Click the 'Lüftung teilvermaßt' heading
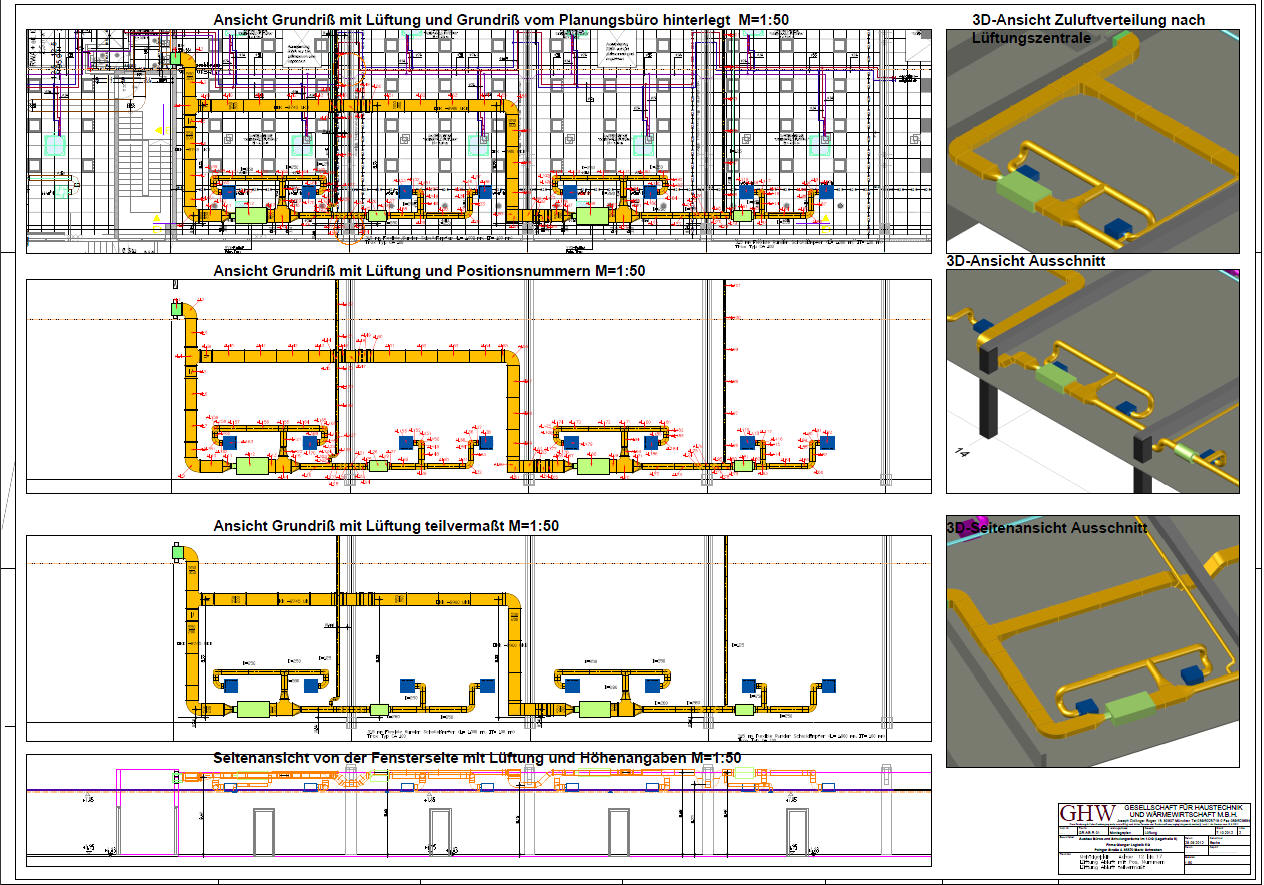Viewport: 1264px width, 885px height. (386, 526)
